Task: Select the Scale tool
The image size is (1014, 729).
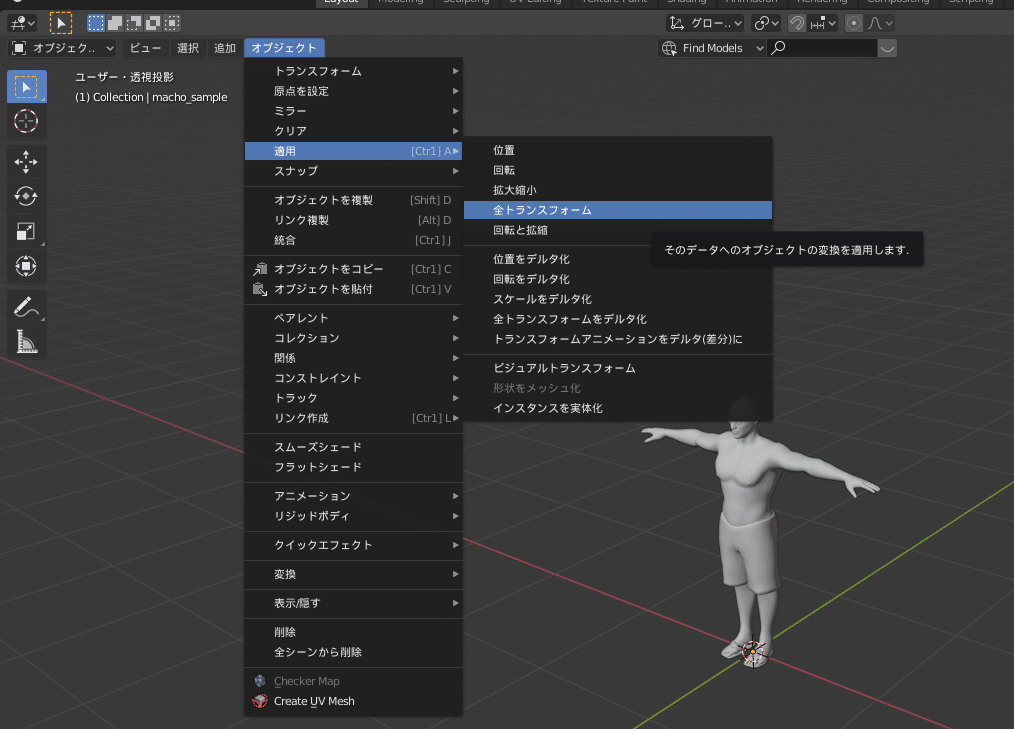Action: pyautogui.click(x=26, y=231)
